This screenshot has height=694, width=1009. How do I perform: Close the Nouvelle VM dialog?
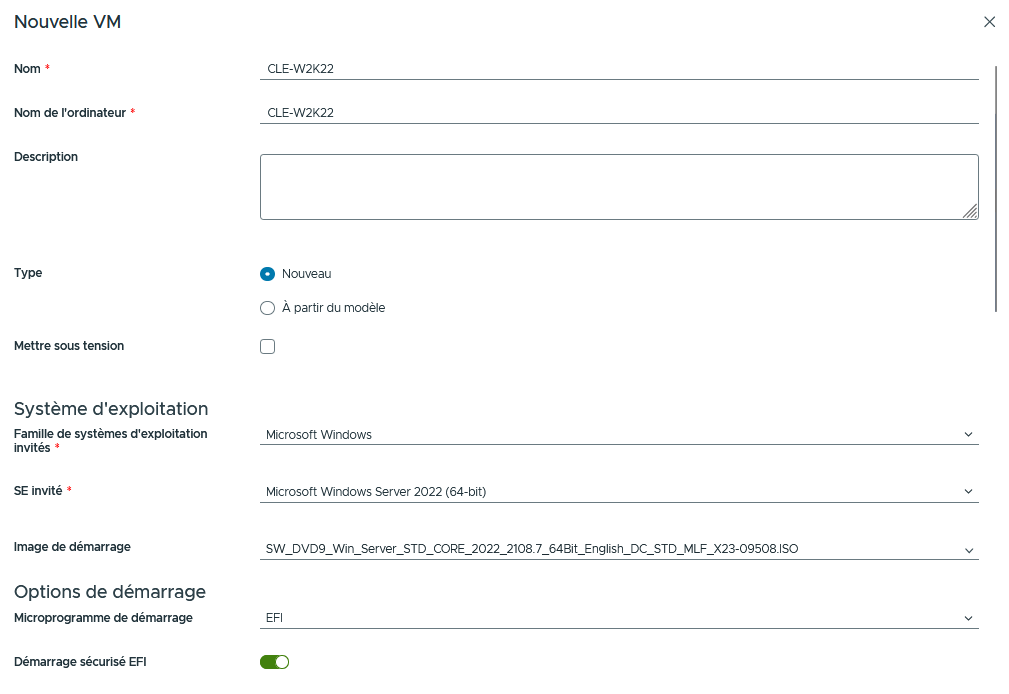point(989,22)
